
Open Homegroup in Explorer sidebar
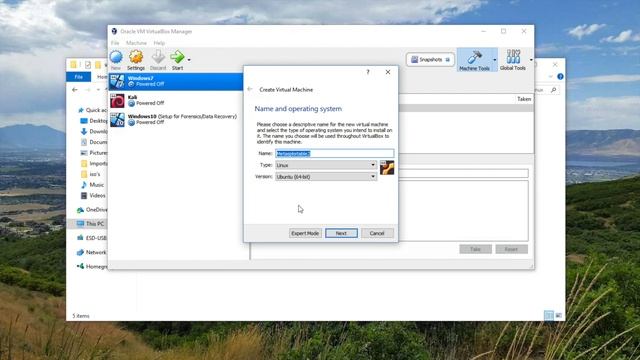(92, 267)
